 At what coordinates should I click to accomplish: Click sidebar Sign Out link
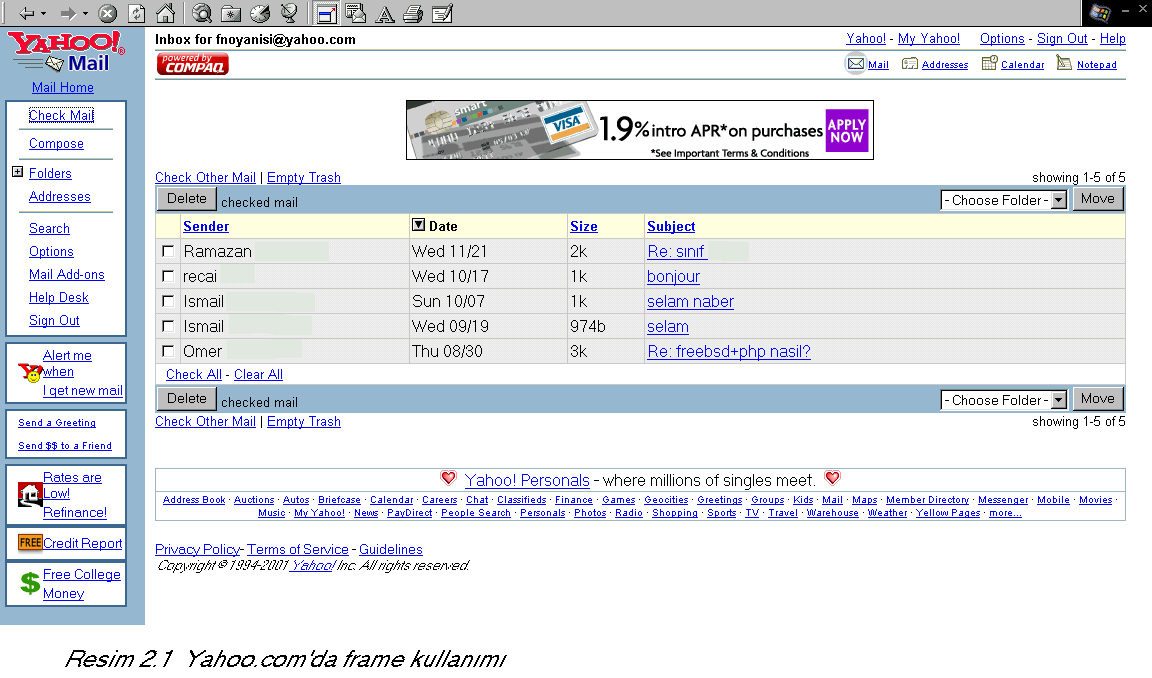[x=54, y=320]
